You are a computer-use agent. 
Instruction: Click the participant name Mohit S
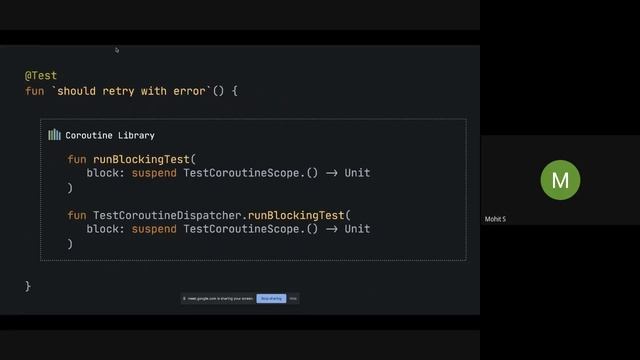tap(495, 219)
